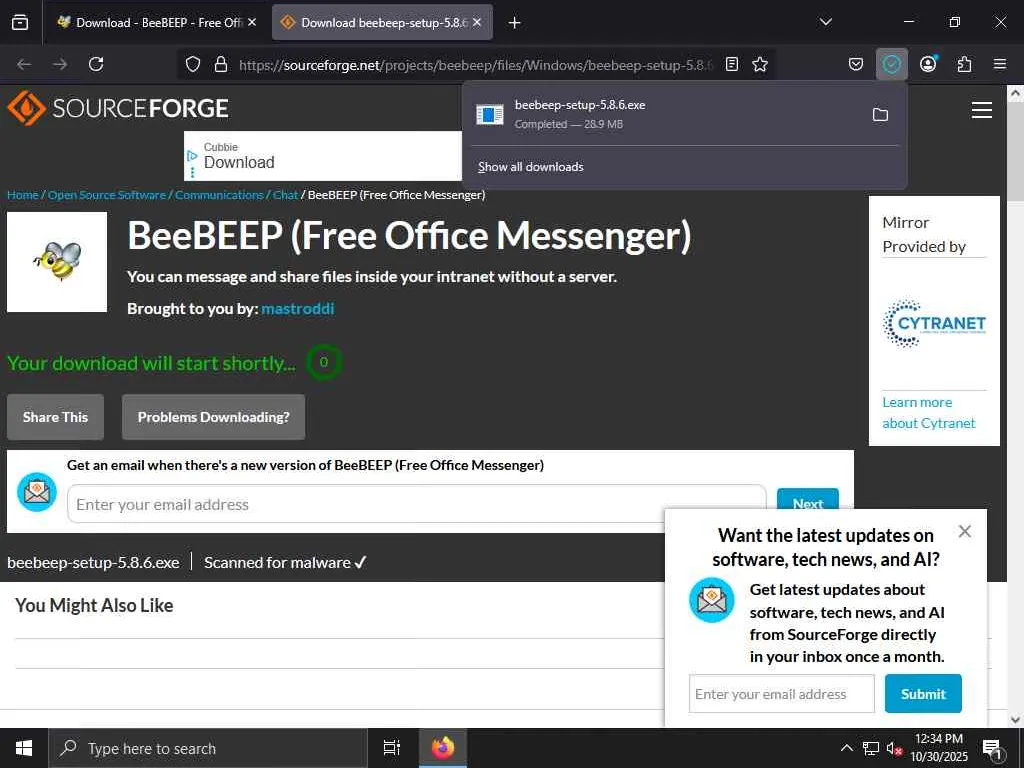Image resolution: width=1024 pixels, height=768 pixels.
Task: Click Learn more about Cytranet
Action: click(928, 413)
